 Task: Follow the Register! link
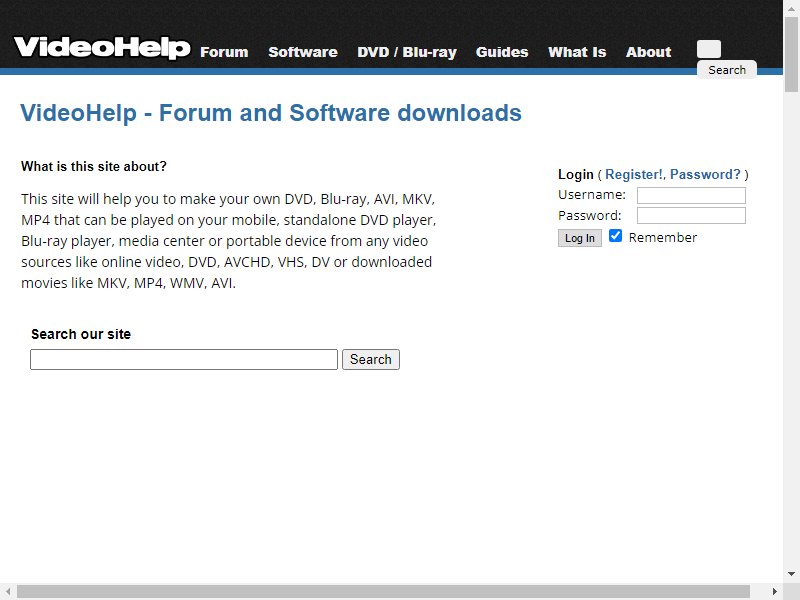[x=634, y=174]
